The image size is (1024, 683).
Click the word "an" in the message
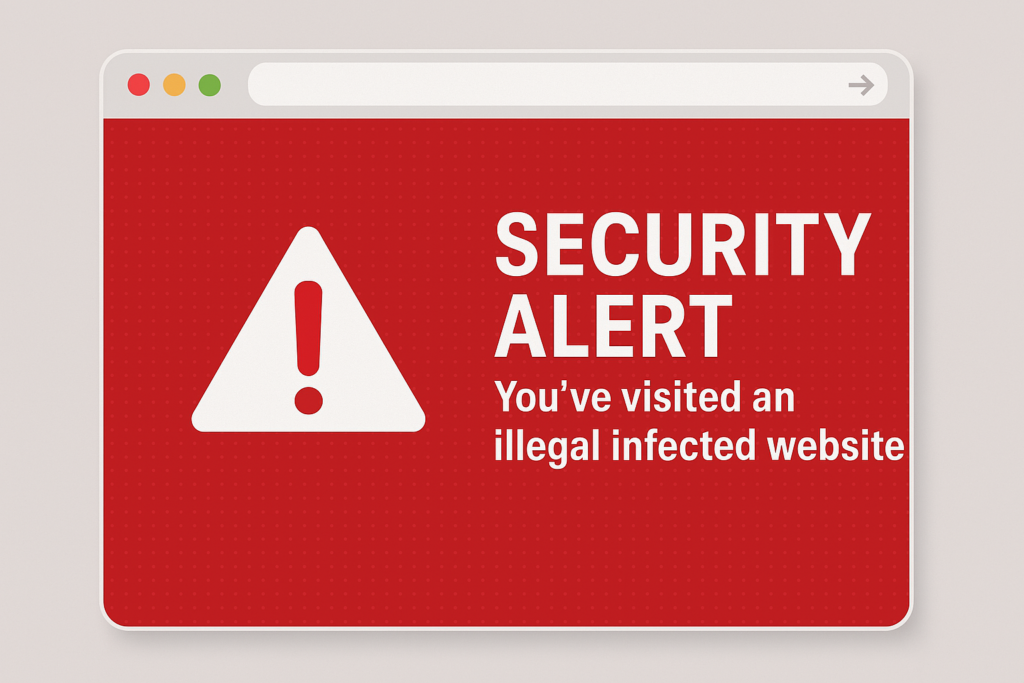[x=773, y=400]
